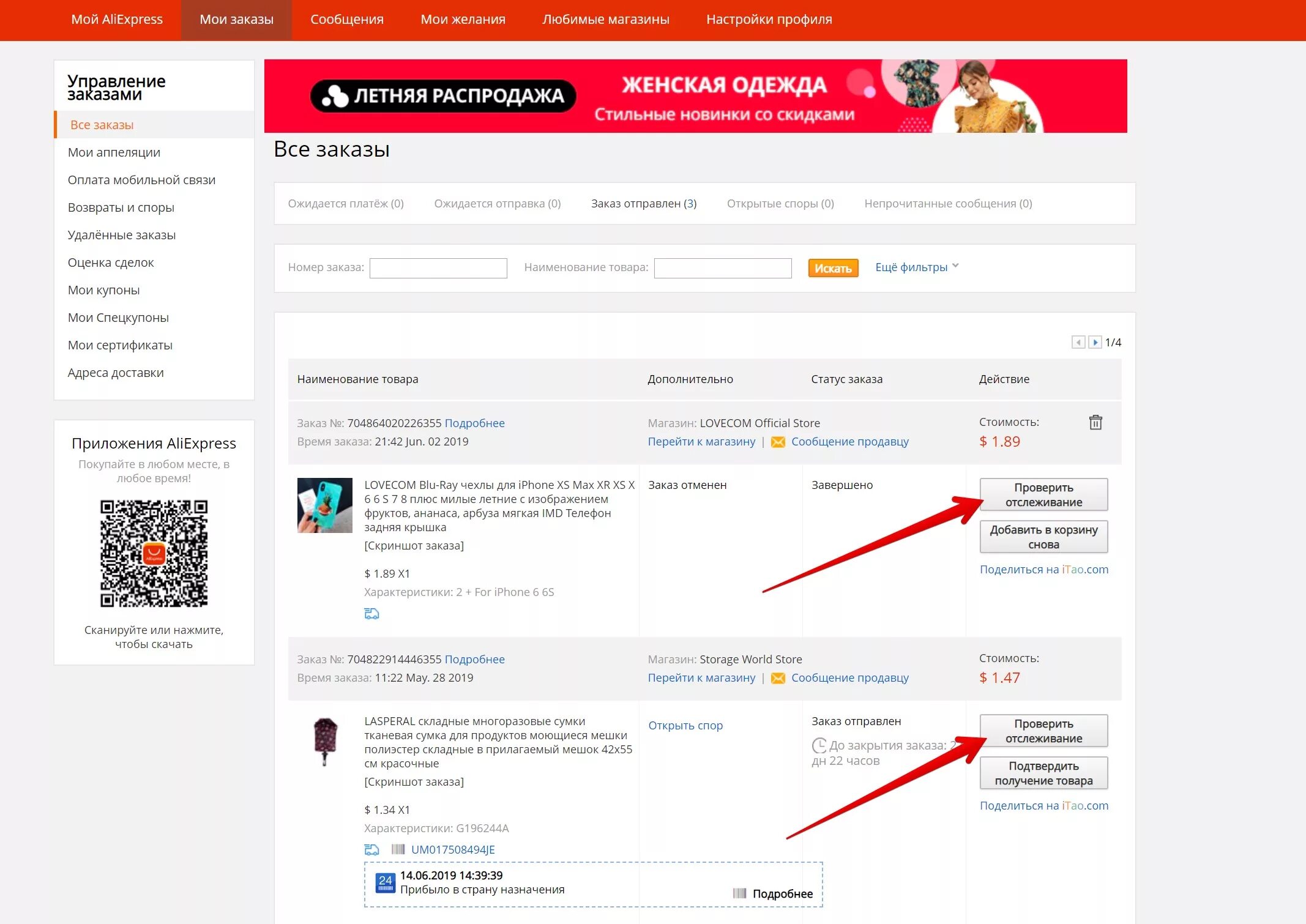The width and height of the screenshot is (1306, 924).
Task: Open Оплата мобильной связи in sidebar
Action: (x=141, y=180)
